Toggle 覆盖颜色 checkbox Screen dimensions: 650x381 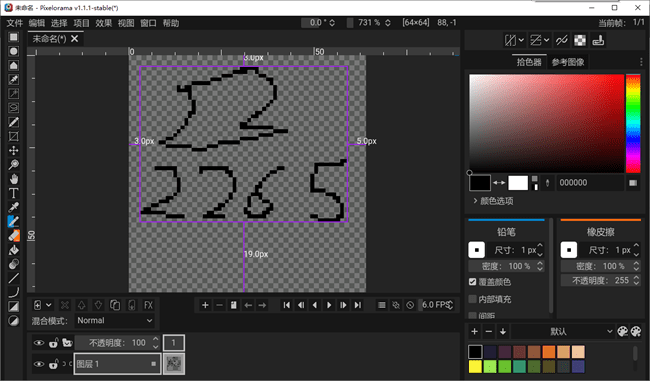[x=473, y=282]
